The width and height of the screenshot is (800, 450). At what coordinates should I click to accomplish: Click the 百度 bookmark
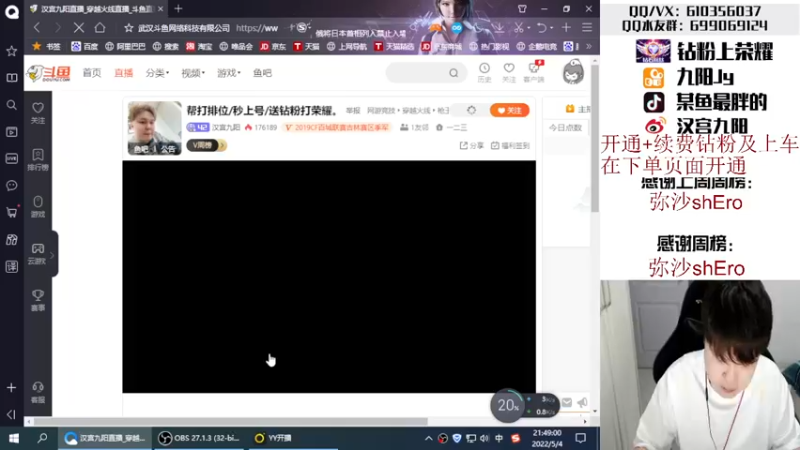(85, 46)
